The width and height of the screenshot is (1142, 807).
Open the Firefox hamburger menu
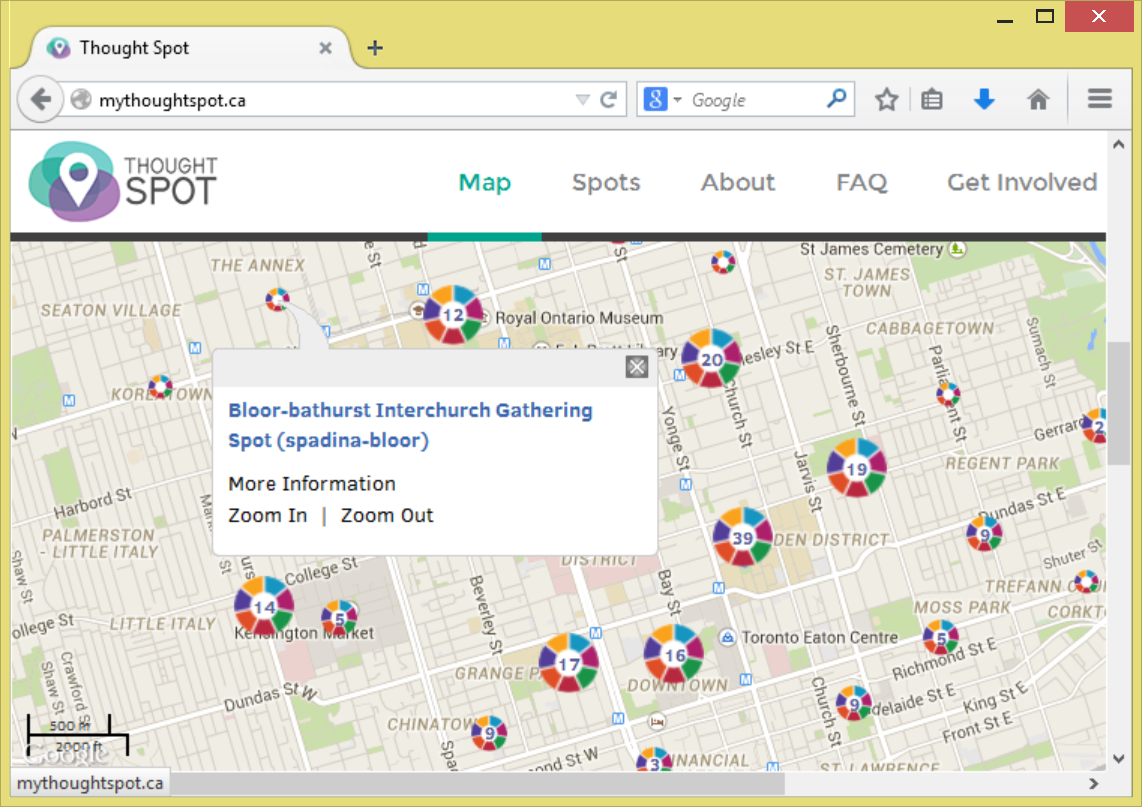click(x=1099, y=99)
